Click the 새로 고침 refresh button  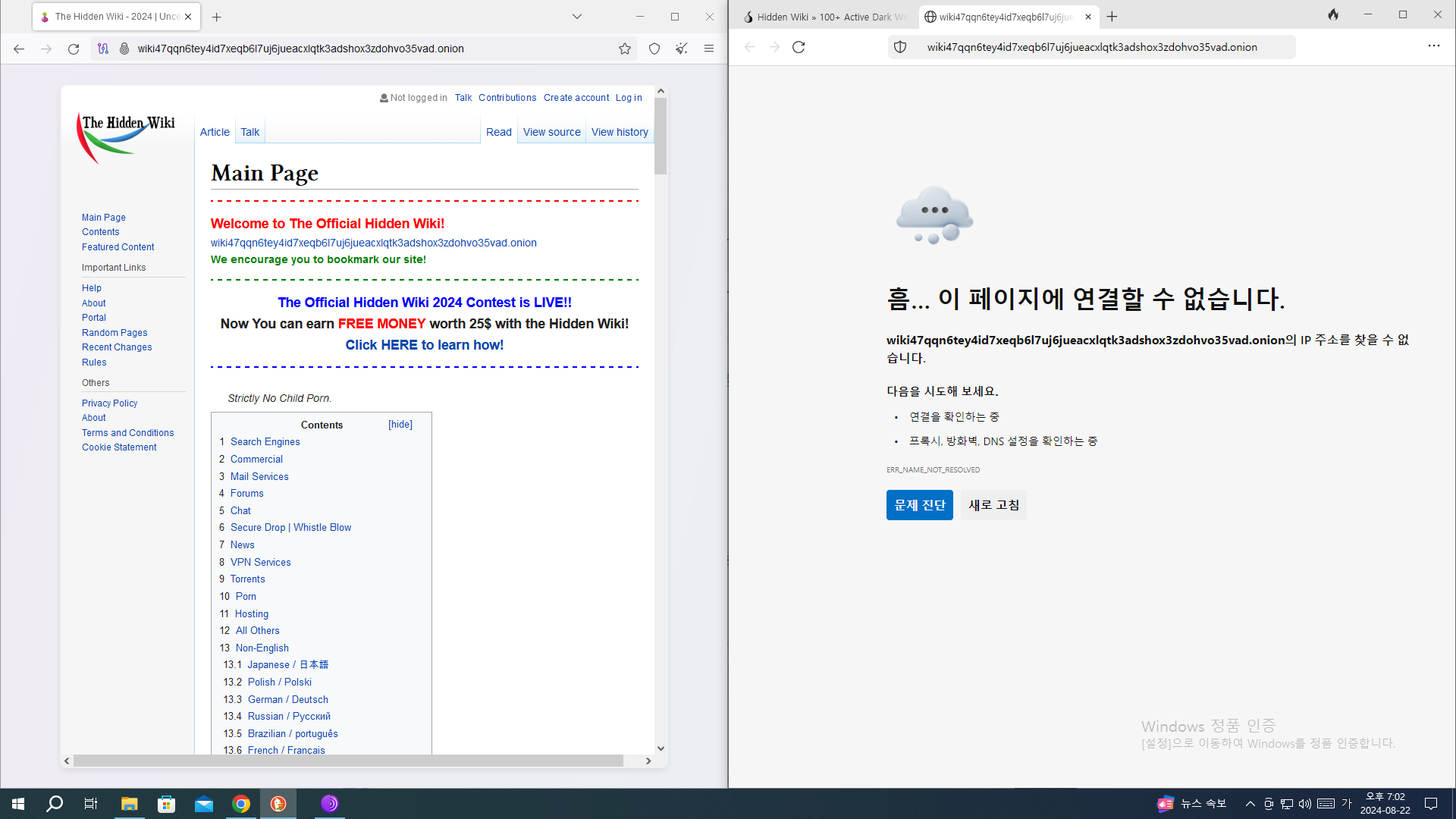tap(993, 505)
